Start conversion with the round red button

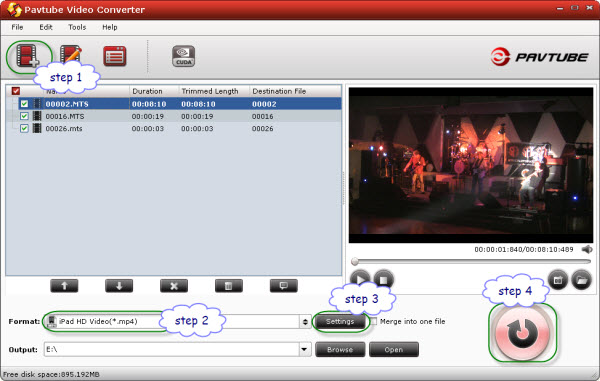pyautogui.click(x=522, y=333)
